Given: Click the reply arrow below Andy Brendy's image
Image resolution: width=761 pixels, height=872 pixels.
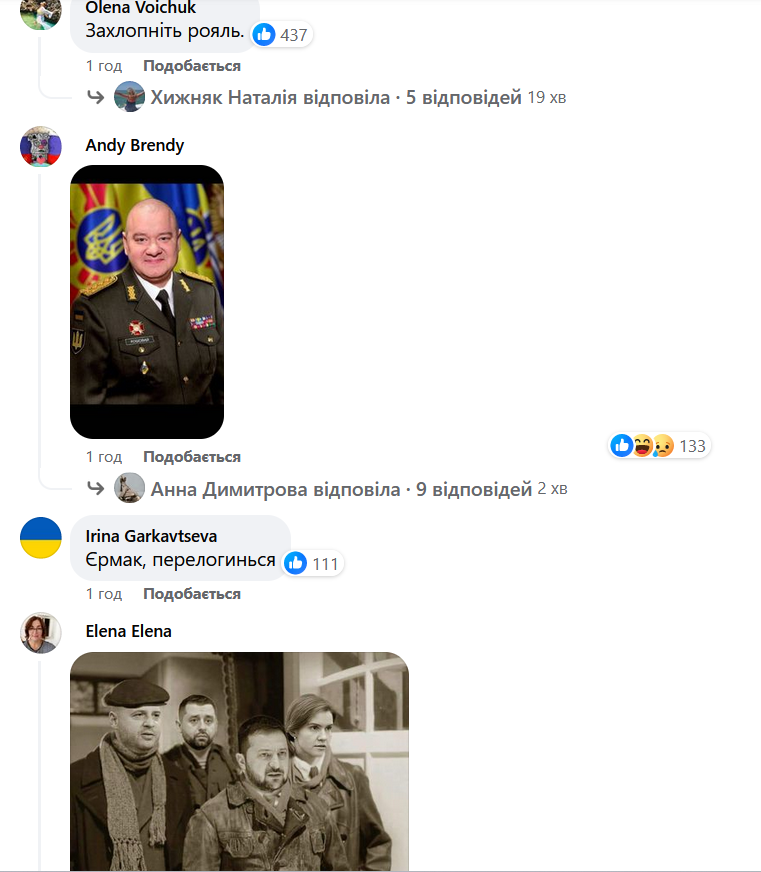Looking at the screenshot, I should point(96,488).
